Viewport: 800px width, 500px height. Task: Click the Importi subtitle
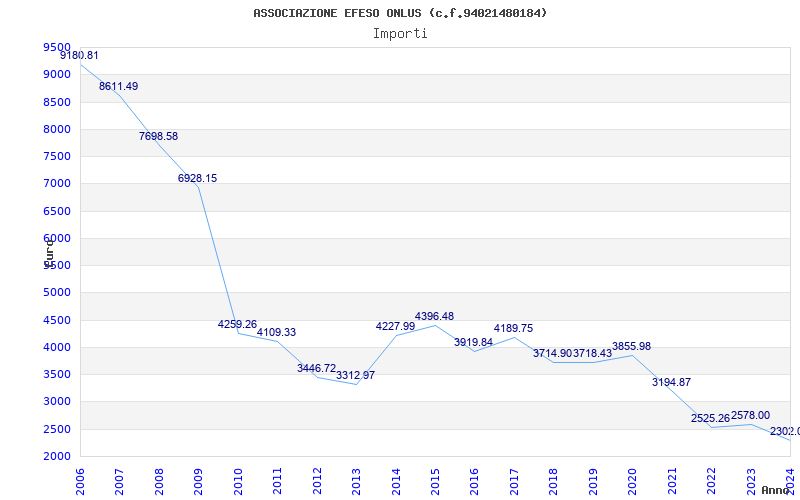coord(400,34)
